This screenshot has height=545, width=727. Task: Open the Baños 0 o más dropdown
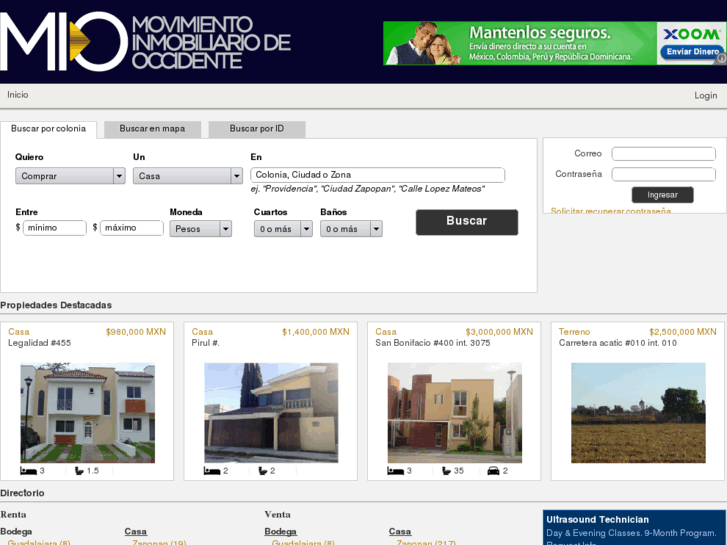[x=351, y=229]
